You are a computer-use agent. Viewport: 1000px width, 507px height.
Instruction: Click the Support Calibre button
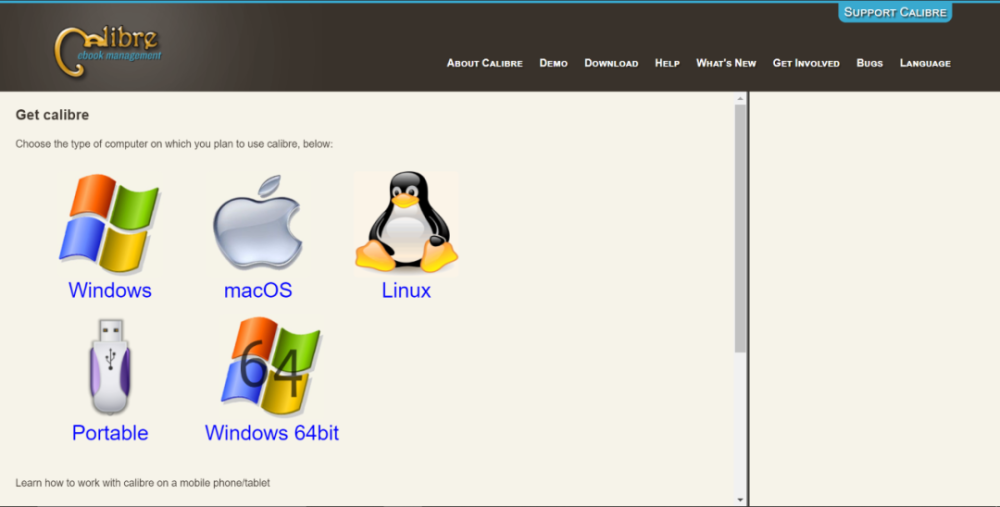(895, 12)
